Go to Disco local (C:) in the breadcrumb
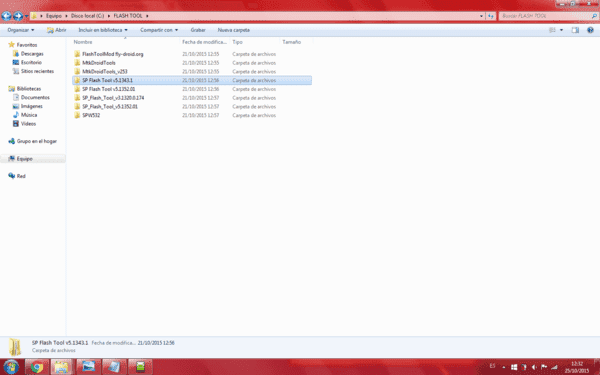The width and height of the screenshot is (600, 375). click(87, 16)
